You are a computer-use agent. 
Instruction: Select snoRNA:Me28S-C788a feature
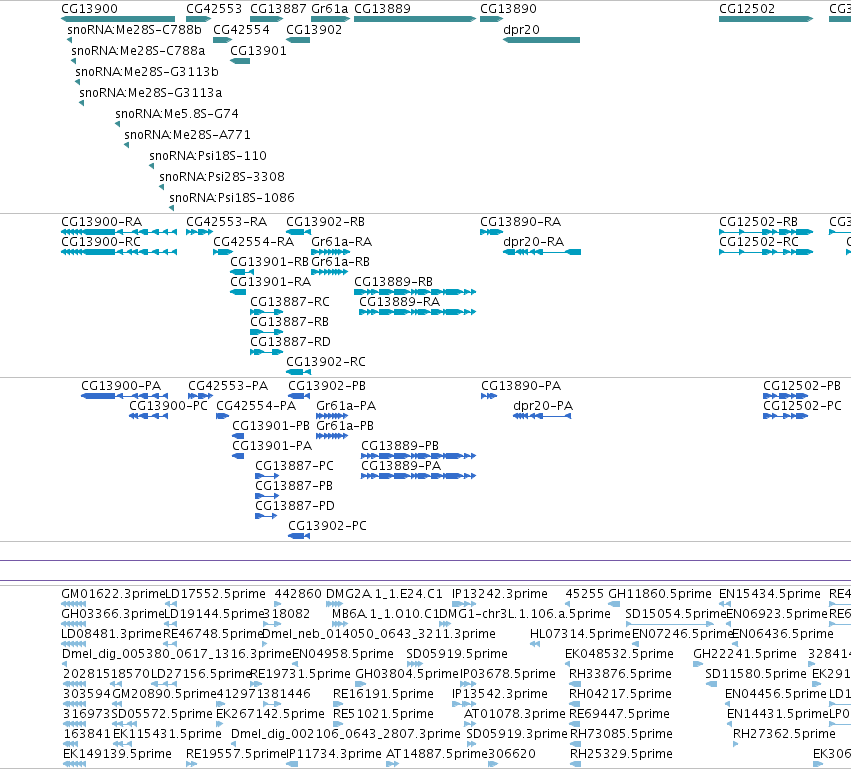[x=73, y=61]
